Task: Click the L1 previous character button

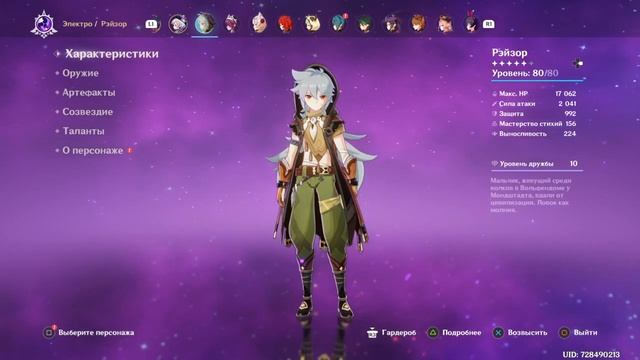Action: (x=151, y=24)
